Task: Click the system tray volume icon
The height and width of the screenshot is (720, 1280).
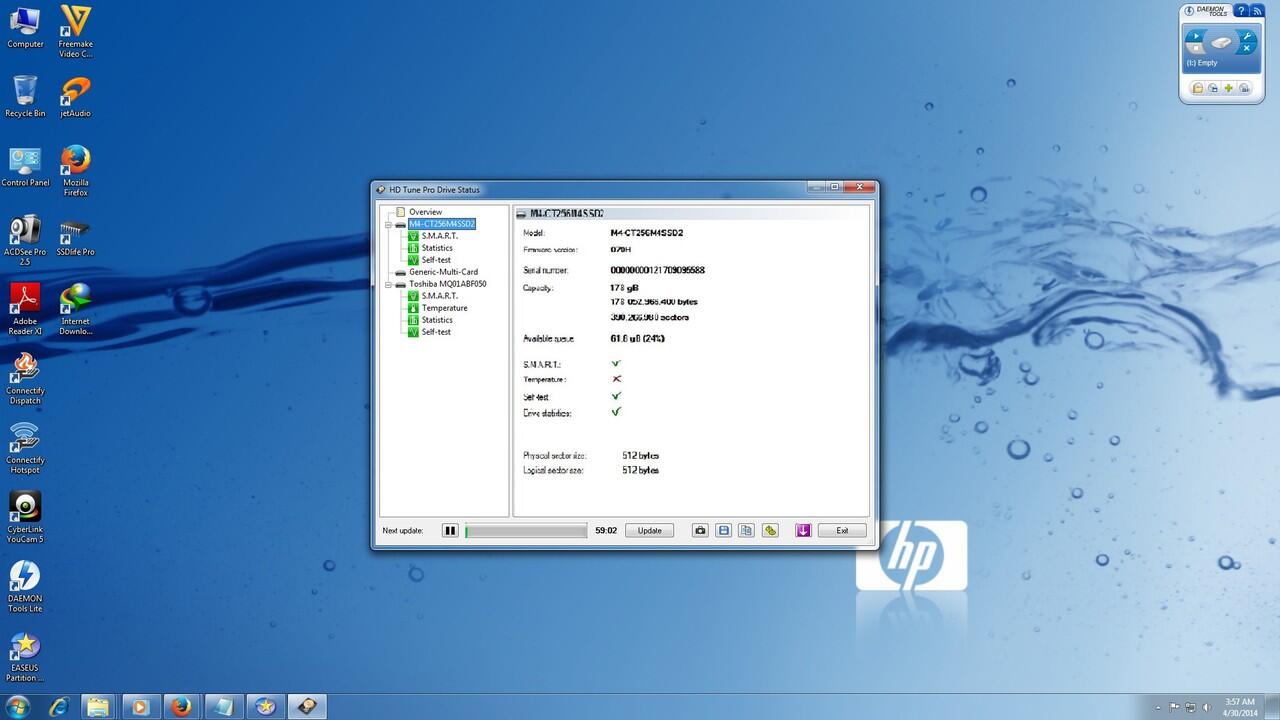Action: coord(1208,706)
